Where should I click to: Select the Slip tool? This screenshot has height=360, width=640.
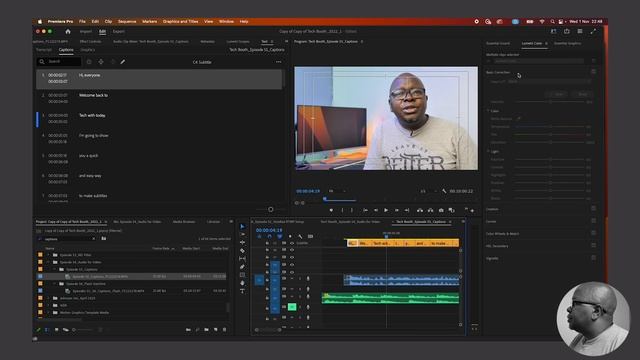pyautogui.click(x=242, y=259)
